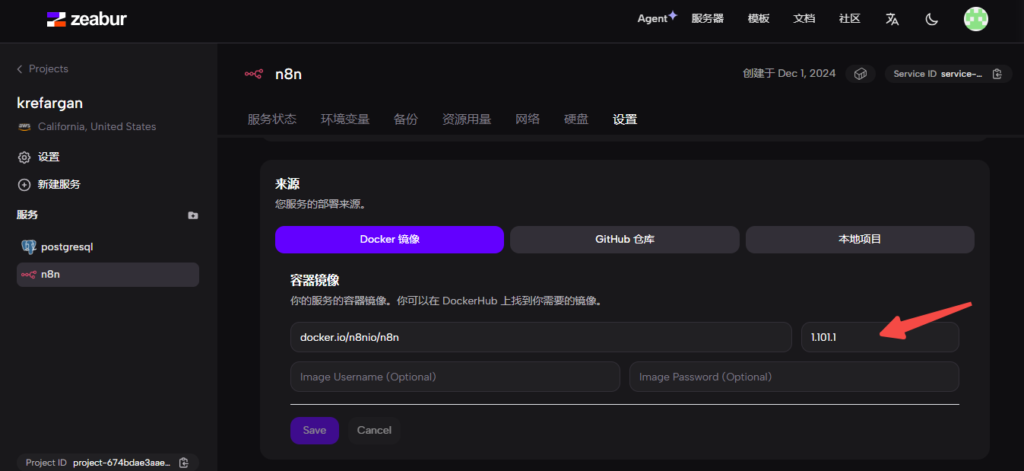
Task: Click project name krefargan
Action: [50, 103]
